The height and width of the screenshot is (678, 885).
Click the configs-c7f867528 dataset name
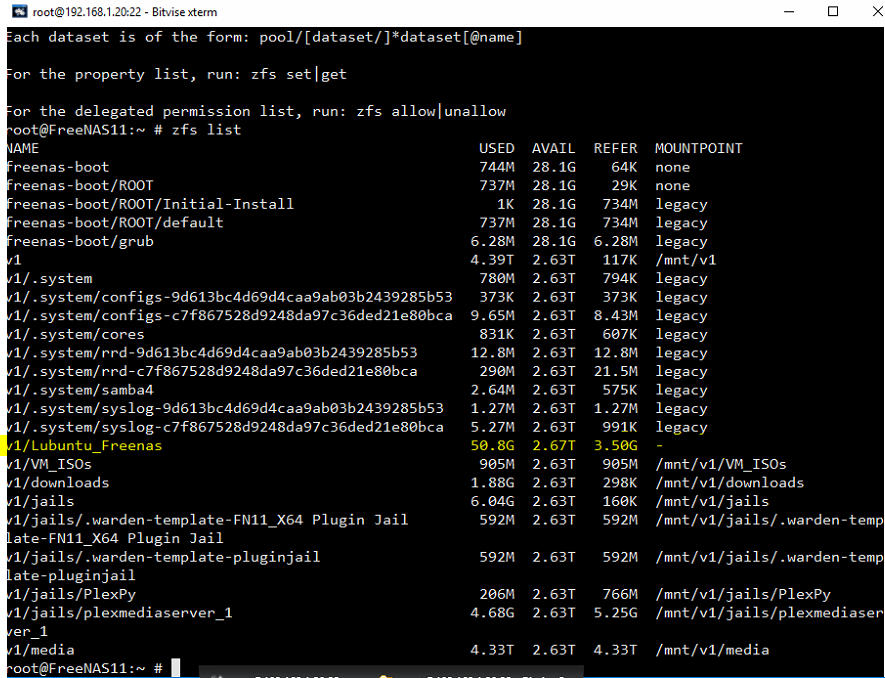tap(229, 316)
